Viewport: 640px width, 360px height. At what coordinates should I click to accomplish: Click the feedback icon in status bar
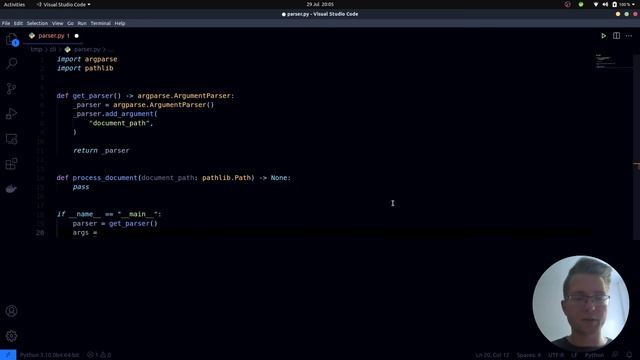point(615,355)
